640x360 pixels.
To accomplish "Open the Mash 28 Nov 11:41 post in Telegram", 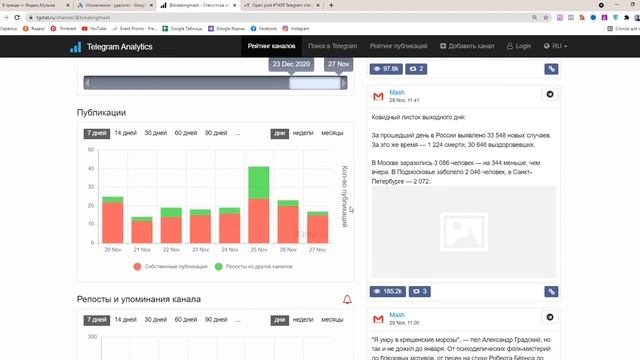I will click(x=550, y=94).
